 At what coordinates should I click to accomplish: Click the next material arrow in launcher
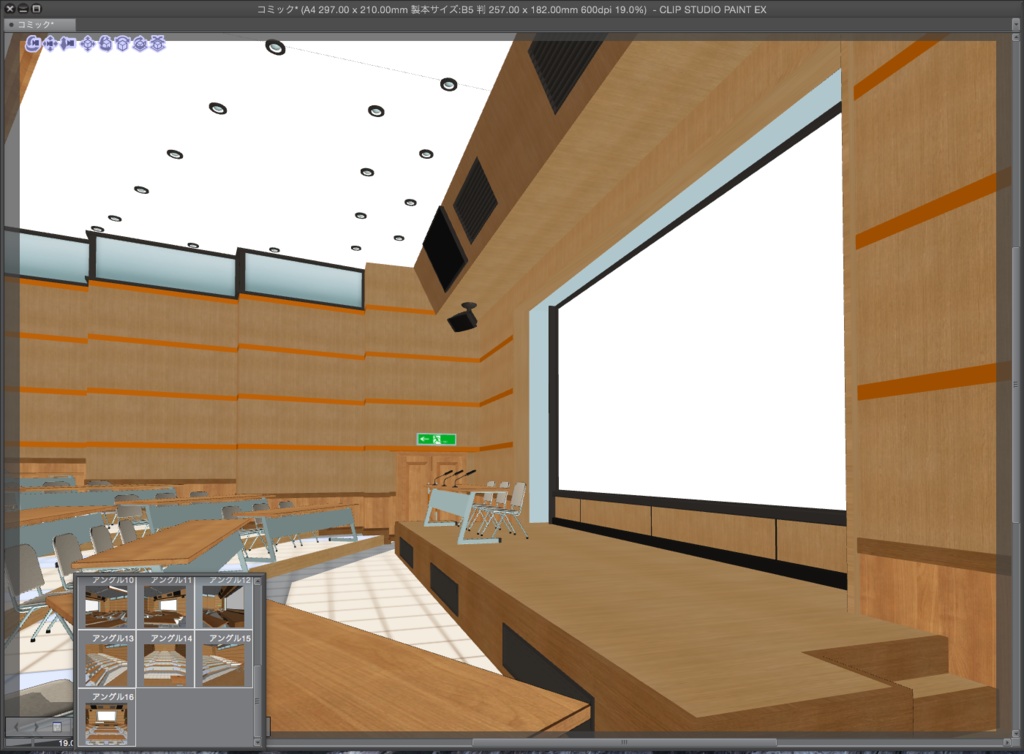point(37,726)
